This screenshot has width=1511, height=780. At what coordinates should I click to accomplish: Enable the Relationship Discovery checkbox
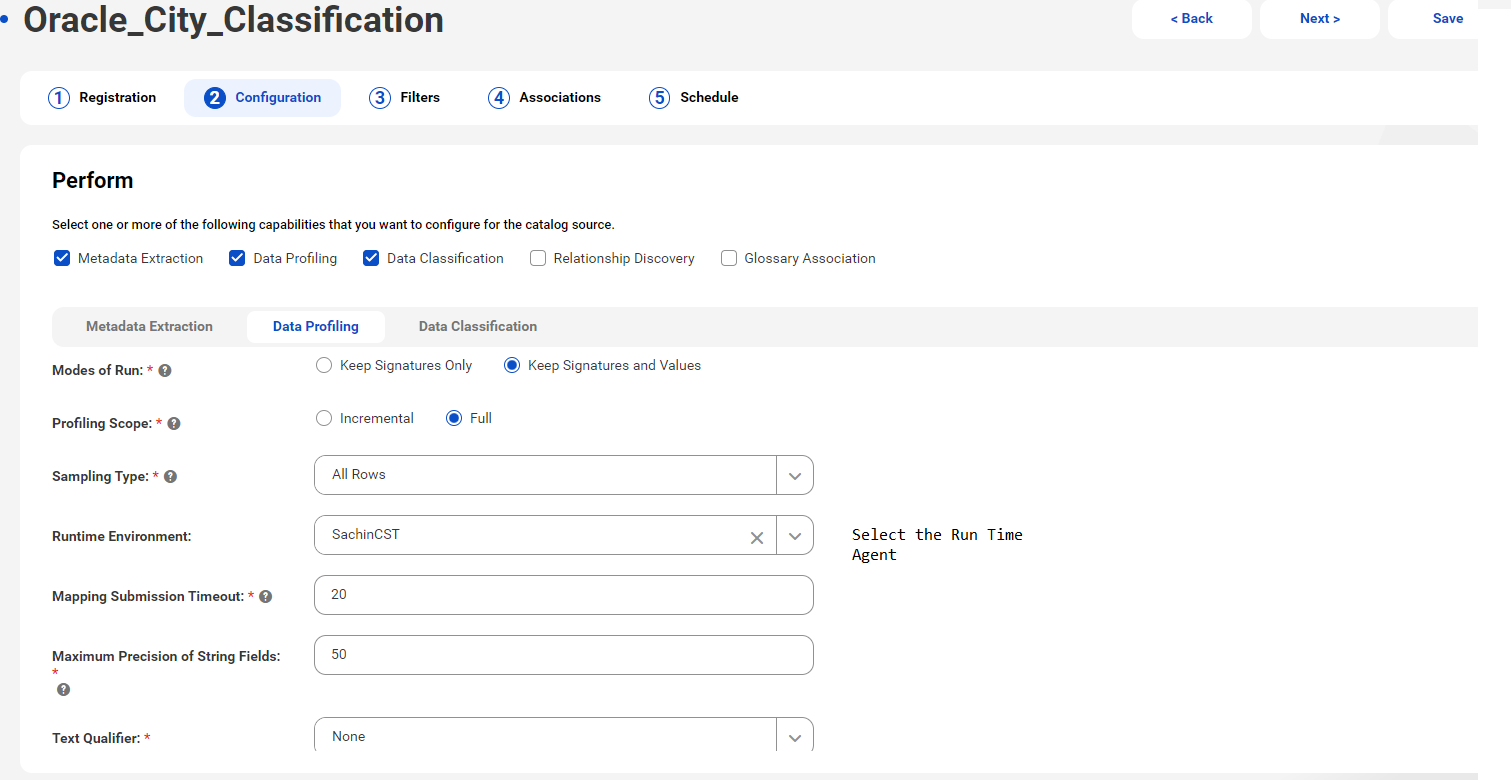tap(538, 258)
